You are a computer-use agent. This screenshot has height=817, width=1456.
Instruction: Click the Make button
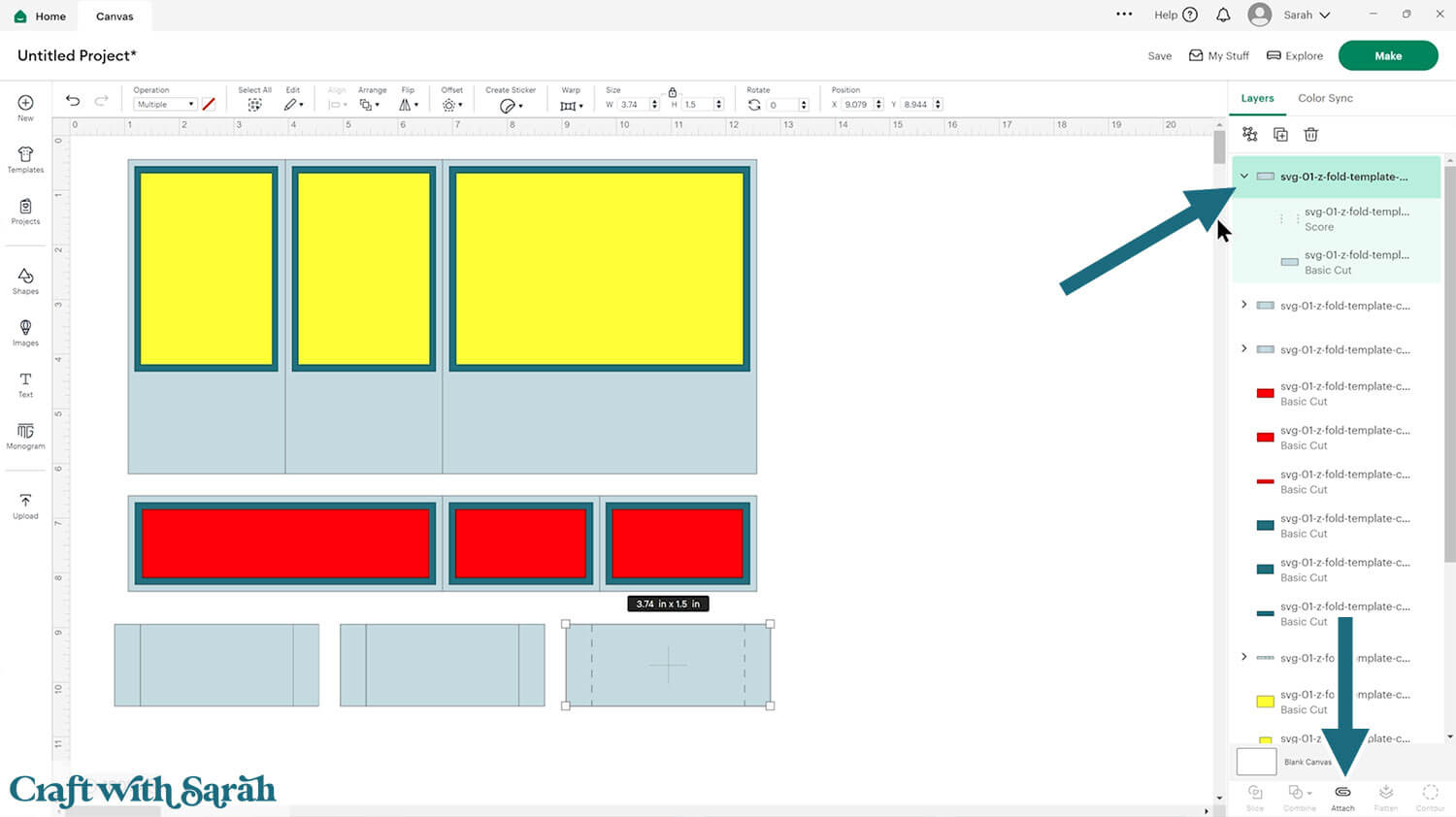1388,55
